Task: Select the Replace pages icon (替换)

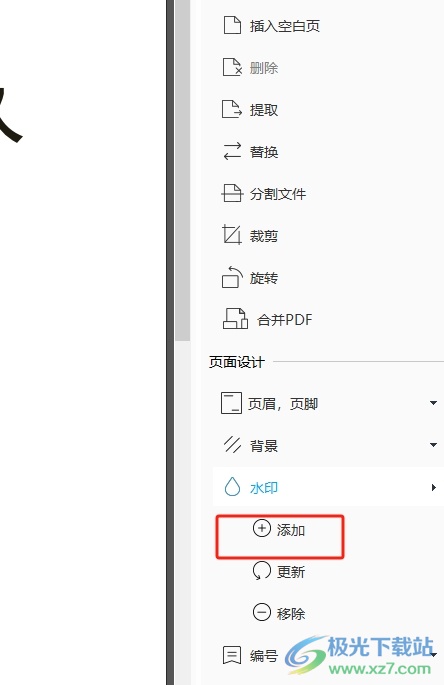Action: (232, 151)
